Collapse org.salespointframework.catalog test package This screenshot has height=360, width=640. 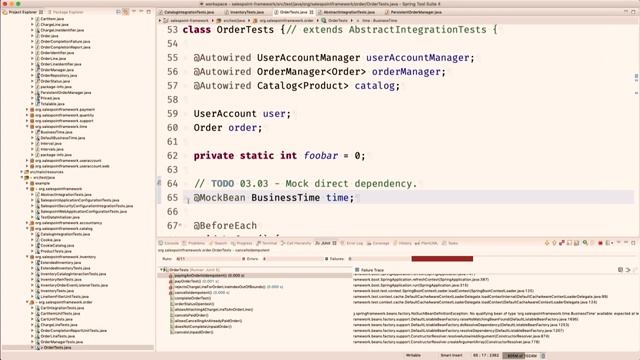(27, 229)
